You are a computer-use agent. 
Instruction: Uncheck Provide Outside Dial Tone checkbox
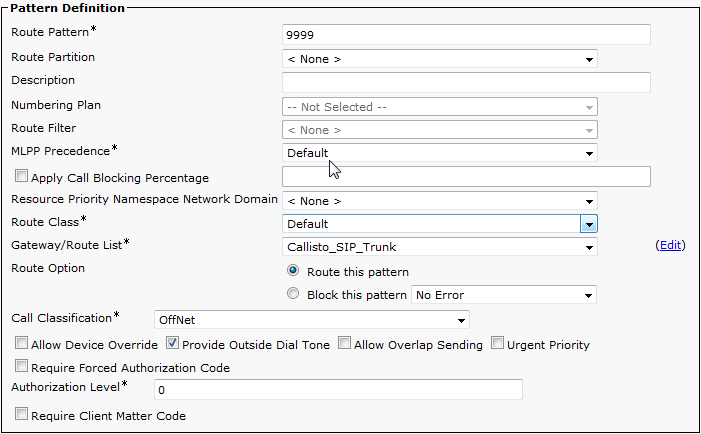point(172,343)
